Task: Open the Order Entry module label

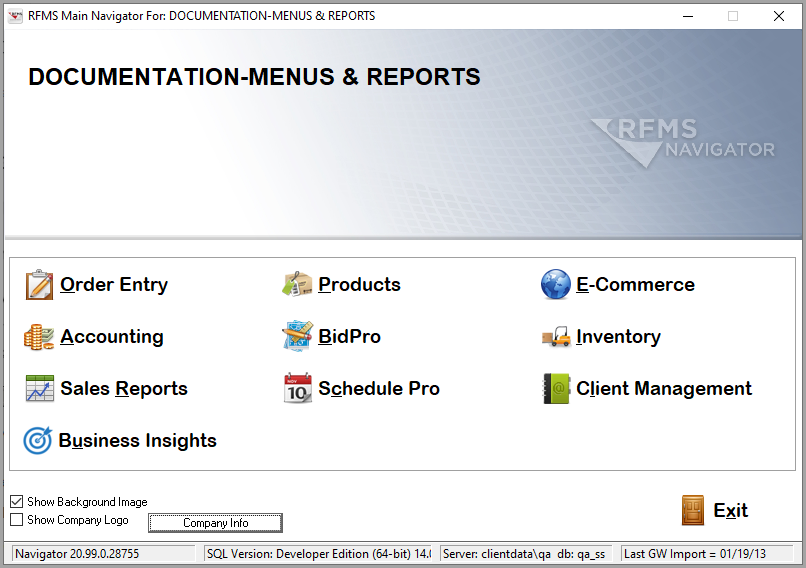Action: [114, 285]
